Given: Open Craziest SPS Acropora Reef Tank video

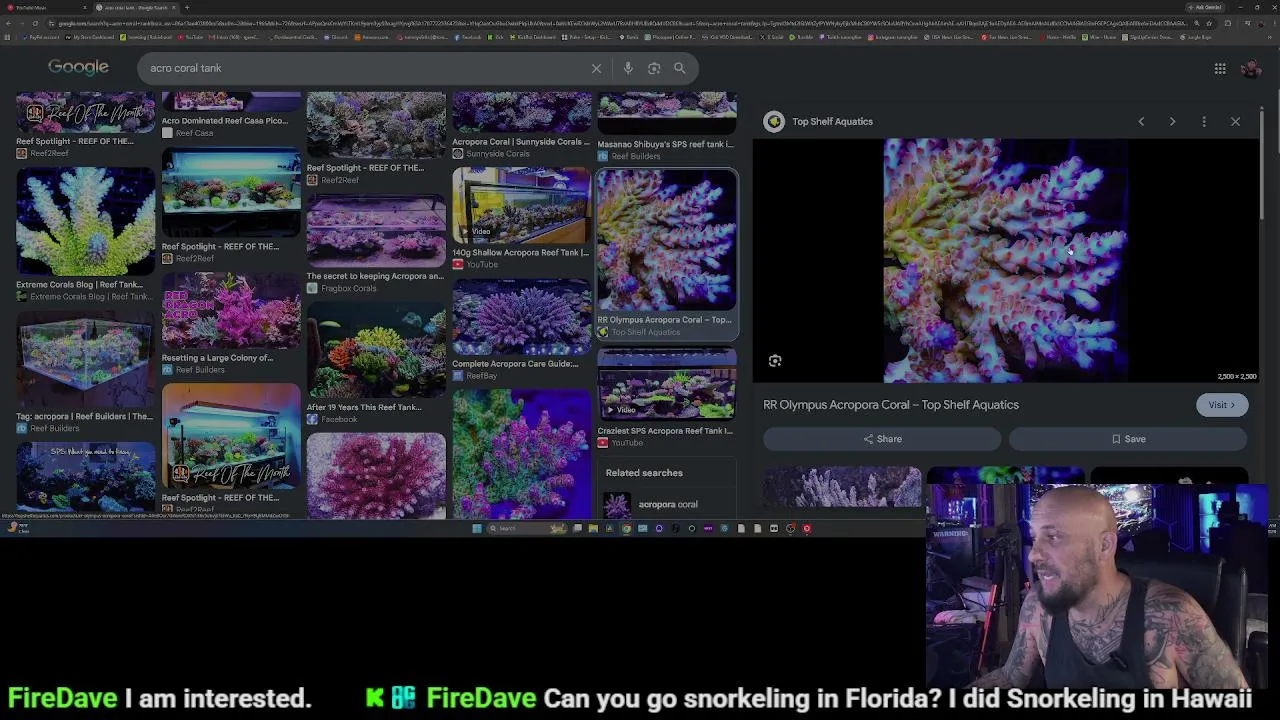Looking at the screenshot, I should 667,385.
